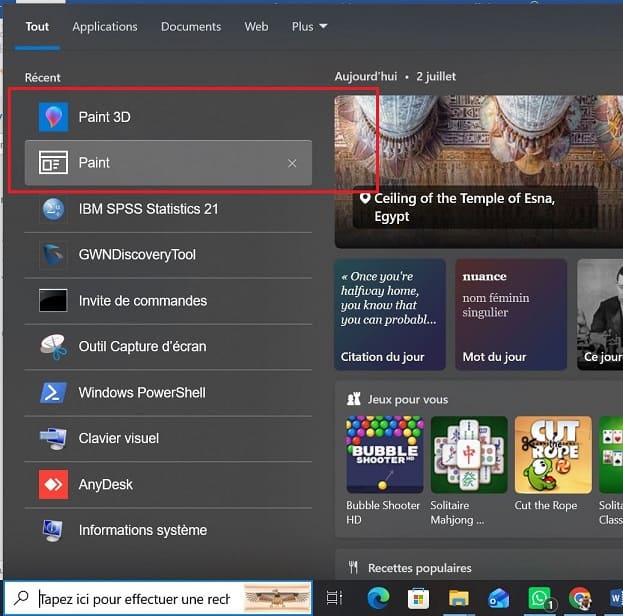Click the AnyDesk label text
The height and width of the screenshot is (616, 623).
(106, 484)
